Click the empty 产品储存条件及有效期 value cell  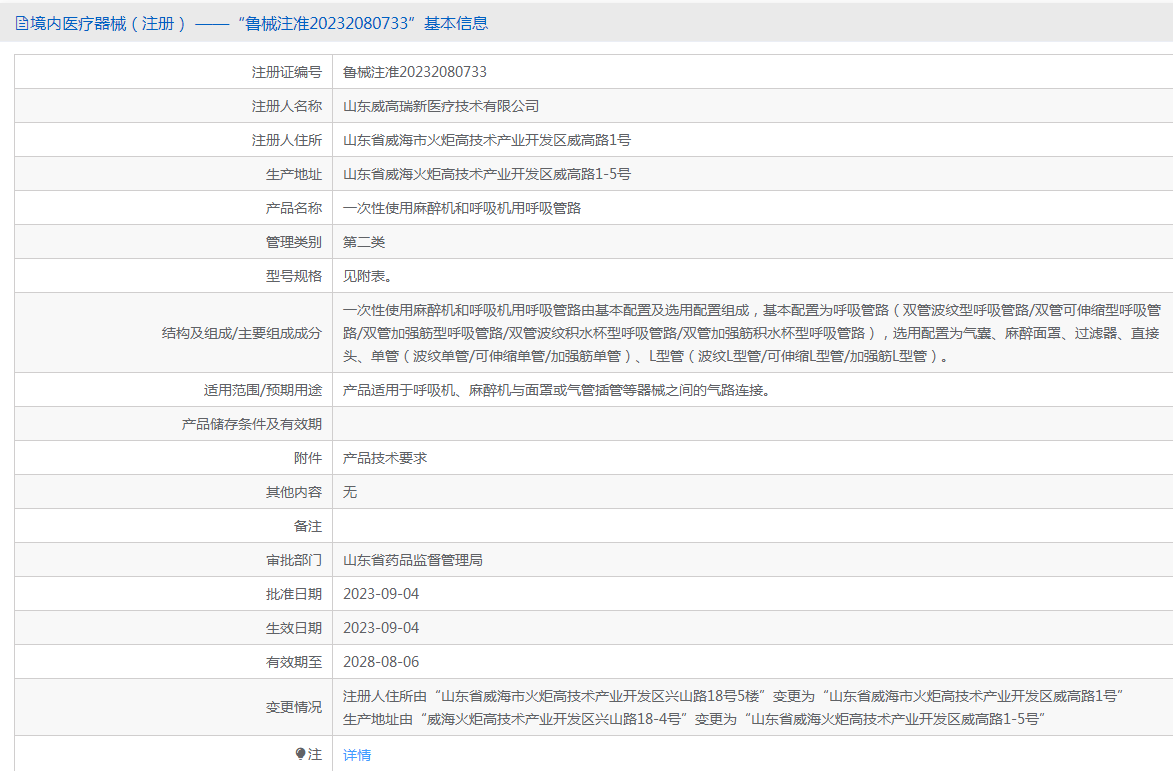pyautogui.click(x=750, y=424)
